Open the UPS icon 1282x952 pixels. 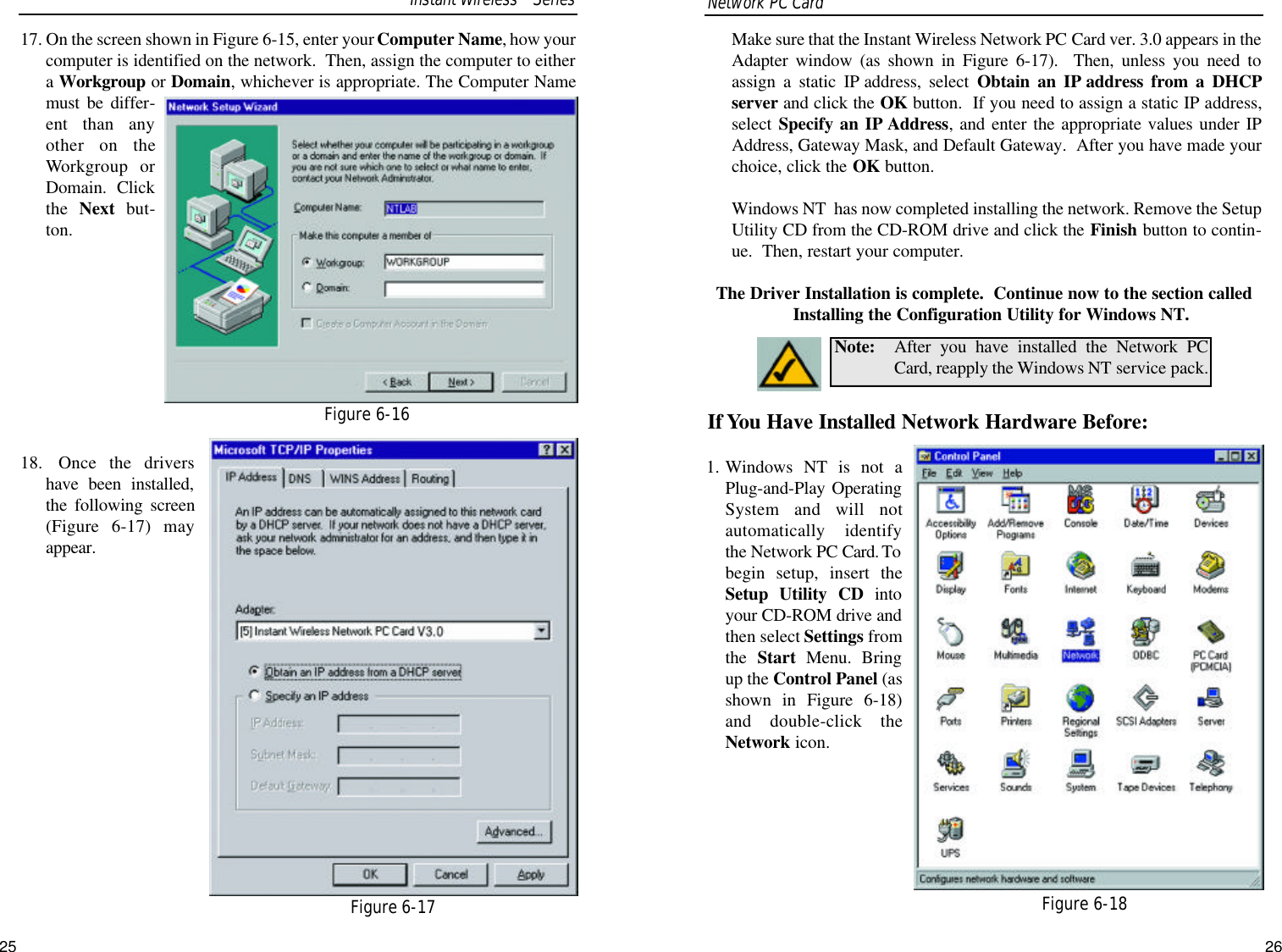pyautogui.click(x=950, y=838)
